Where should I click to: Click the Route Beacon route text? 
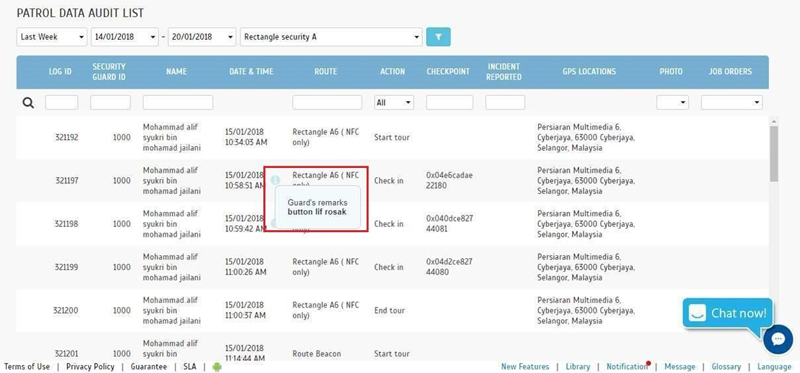pyautogui.click(x=317, y=354)
